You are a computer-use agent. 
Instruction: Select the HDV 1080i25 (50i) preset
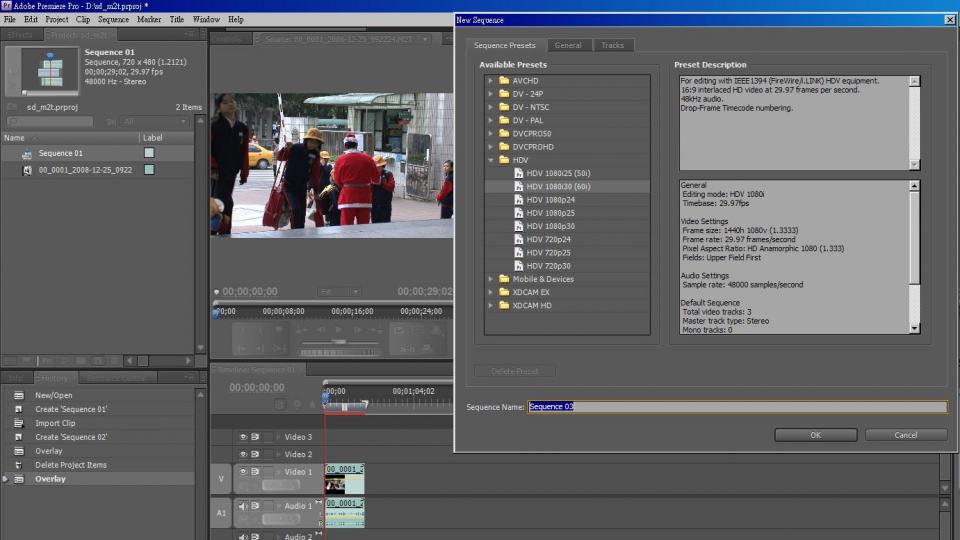(x=558, y=173)
